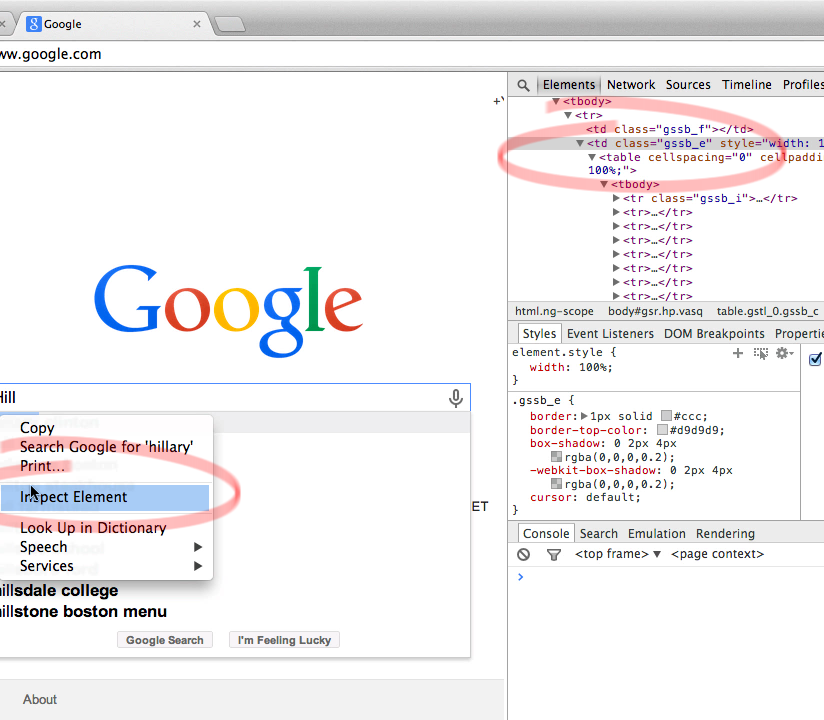Screen dimensions: 824x720
Task: Click the #ccc border color swatch
Action: click(666, 416)
